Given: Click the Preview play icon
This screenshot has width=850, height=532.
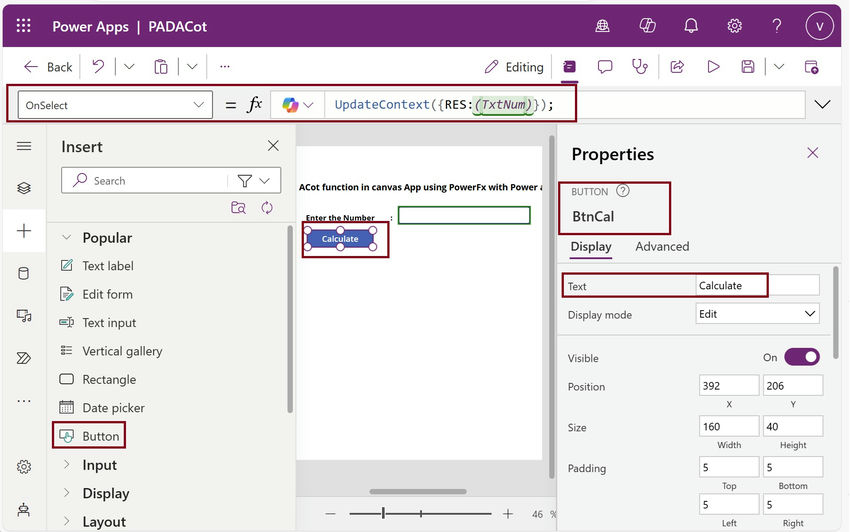Looking at the screenshot, I should pyautogui.click(x=713, y=67).
